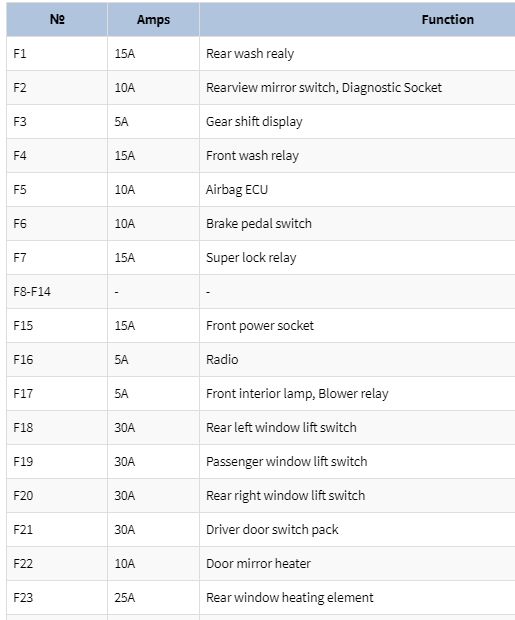Click Passenger window lift switch row
The height and width of the screenshot is (620, 515).
[261, 461]
